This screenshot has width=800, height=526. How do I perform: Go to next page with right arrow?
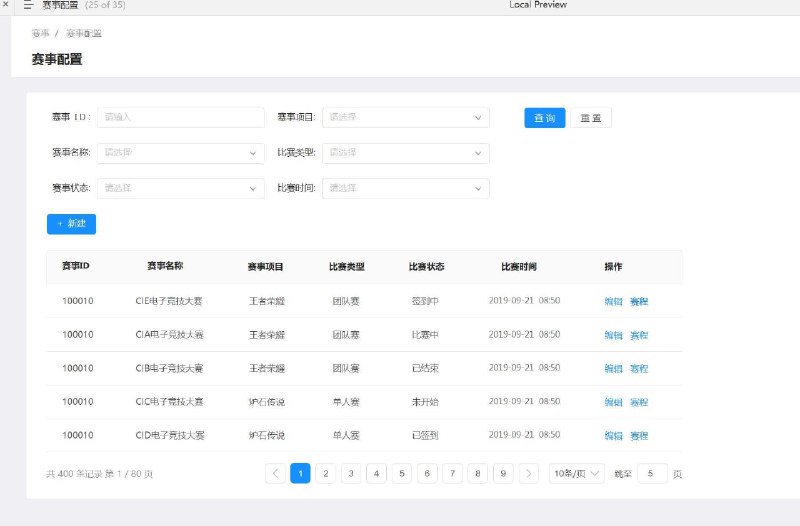529,473
